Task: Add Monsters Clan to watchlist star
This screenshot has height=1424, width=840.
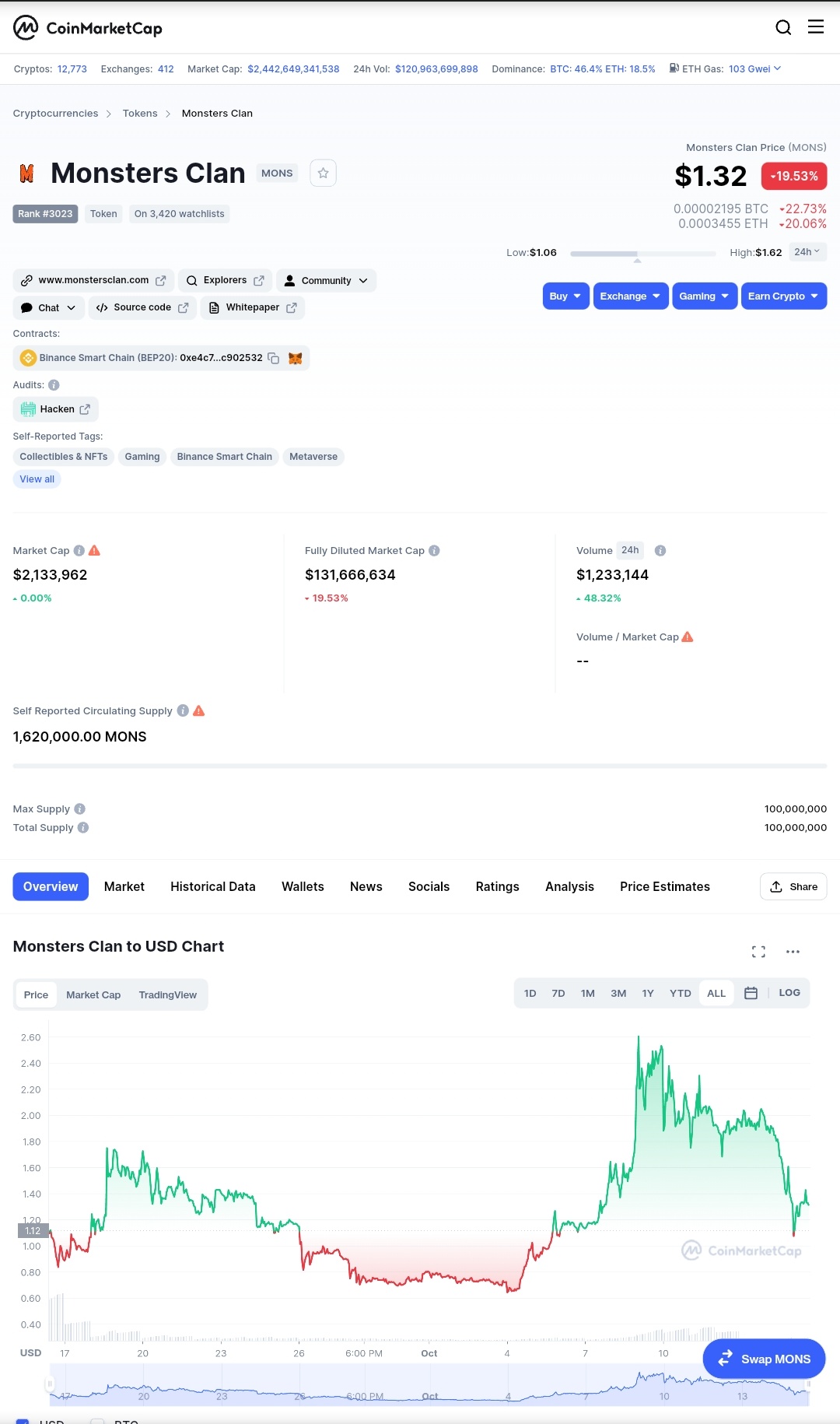Action: pos(323,173)
